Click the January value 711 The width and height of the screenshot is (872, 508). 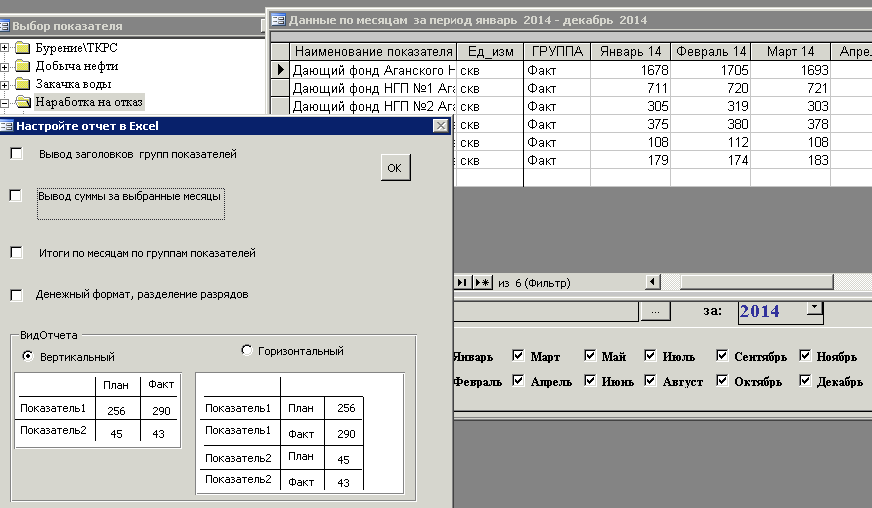click(x=631, y=88)
